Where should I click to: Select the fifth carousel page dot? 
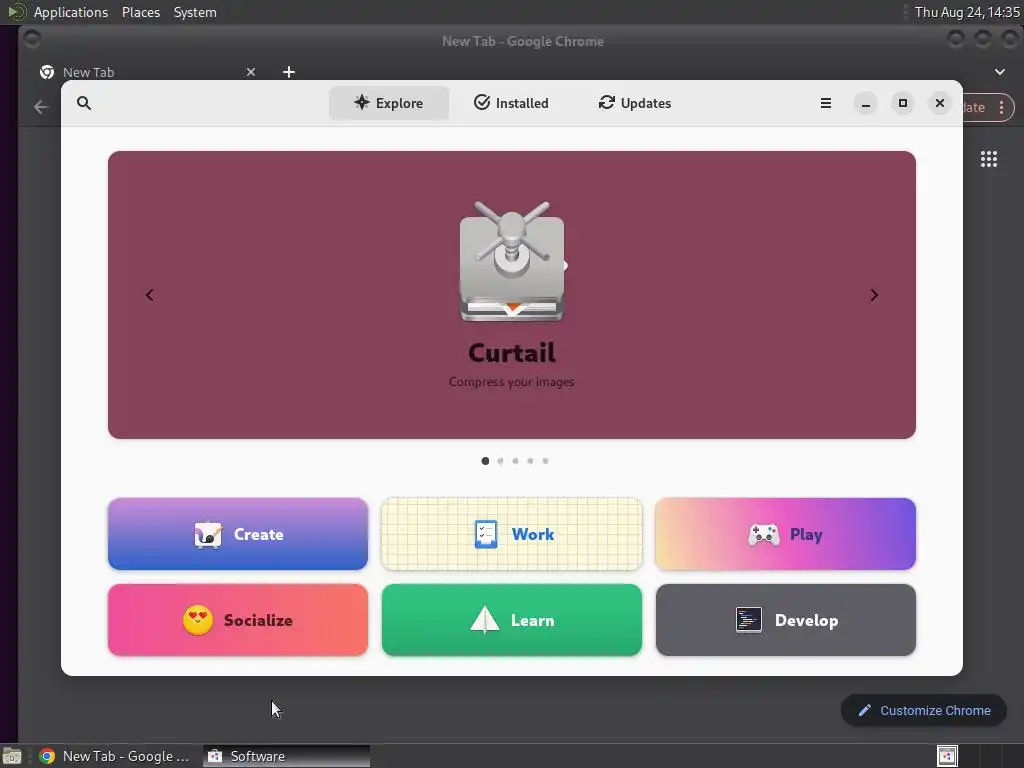pos(545,461)
